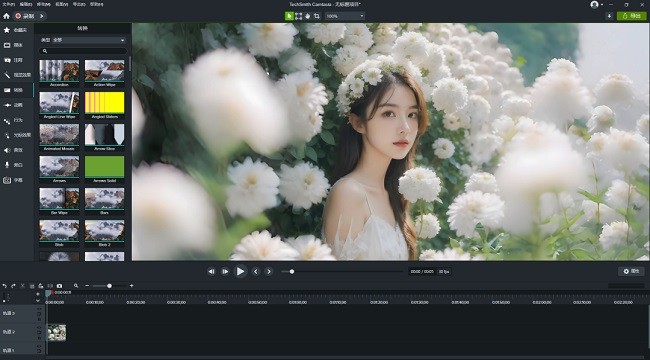Redo the last timeline action
The image size is (650, 360).
point(13,286)
